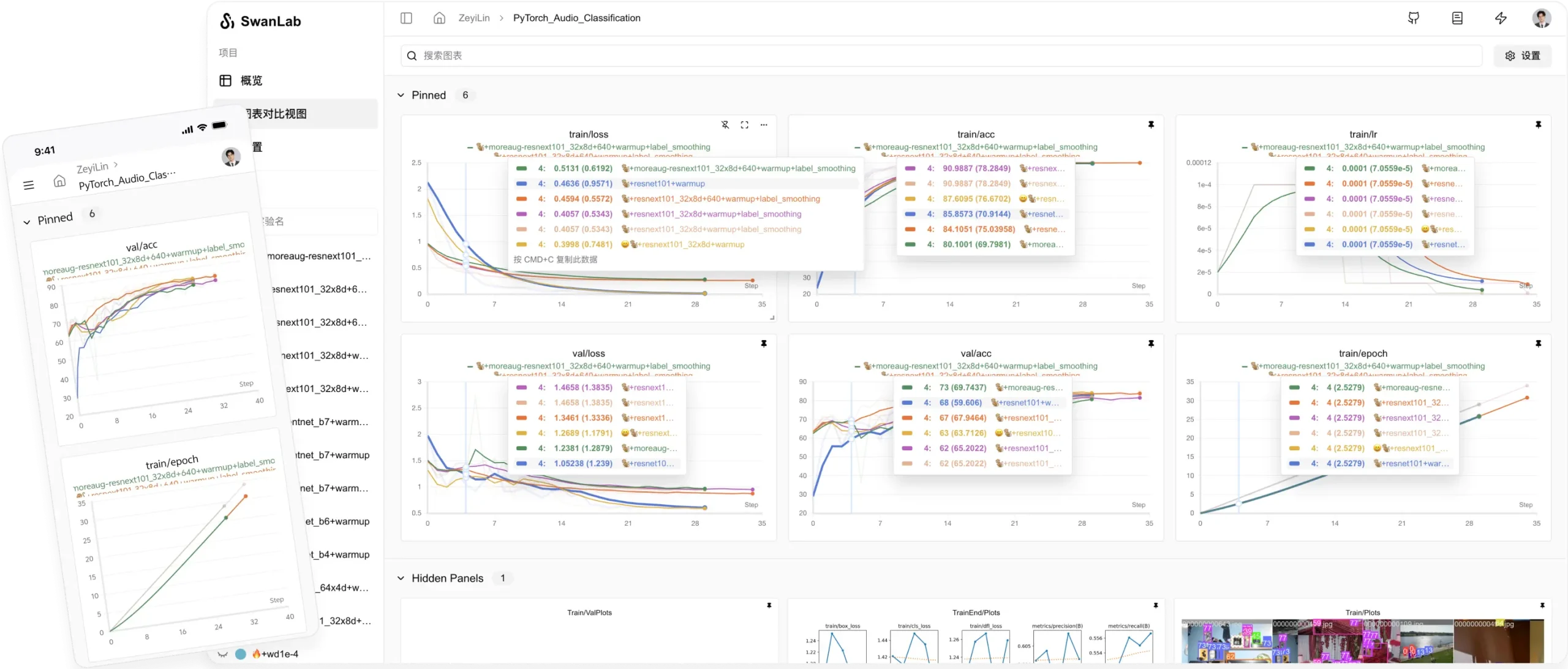This screenshot has width=1568, height=669.
Task: Click the resize handle of train/loss panel
Action: click(x=772, y=317)
